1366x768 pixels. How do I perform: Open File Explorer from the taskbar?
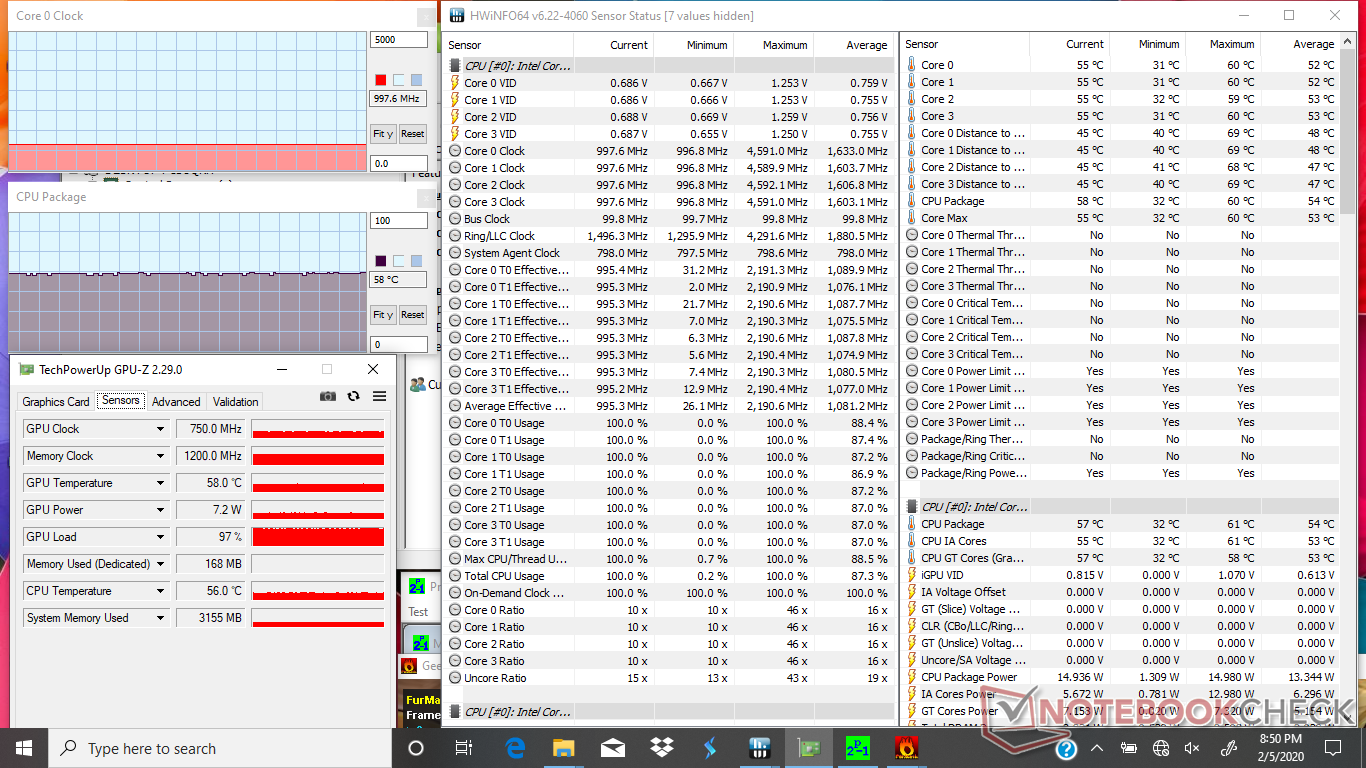tap(564, 748)
